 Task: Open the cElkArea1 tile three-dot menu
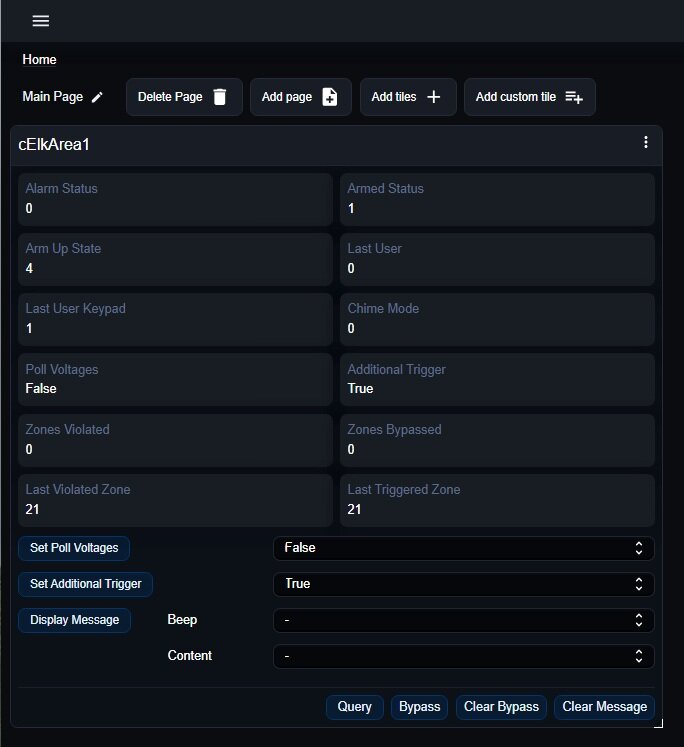[646, 143]
